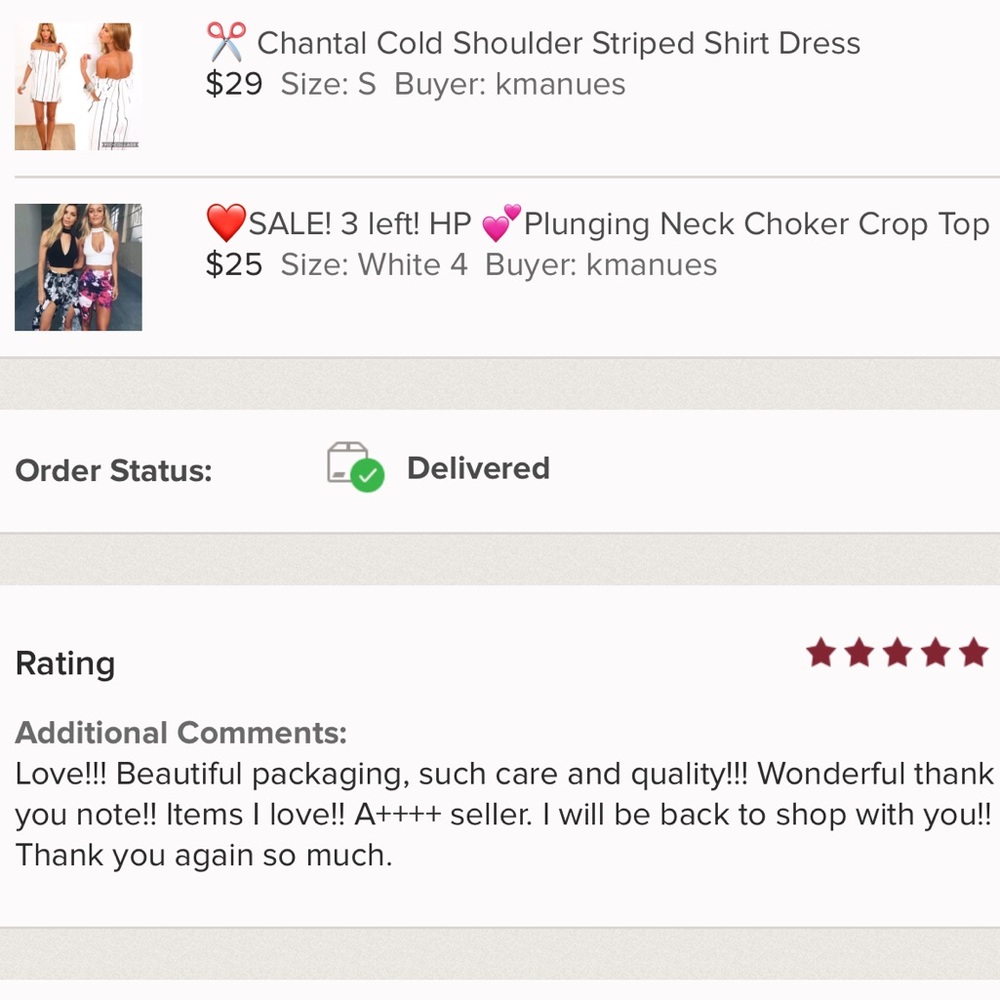Click the Order Status label

pyautogui.click(x=113, y=471)
